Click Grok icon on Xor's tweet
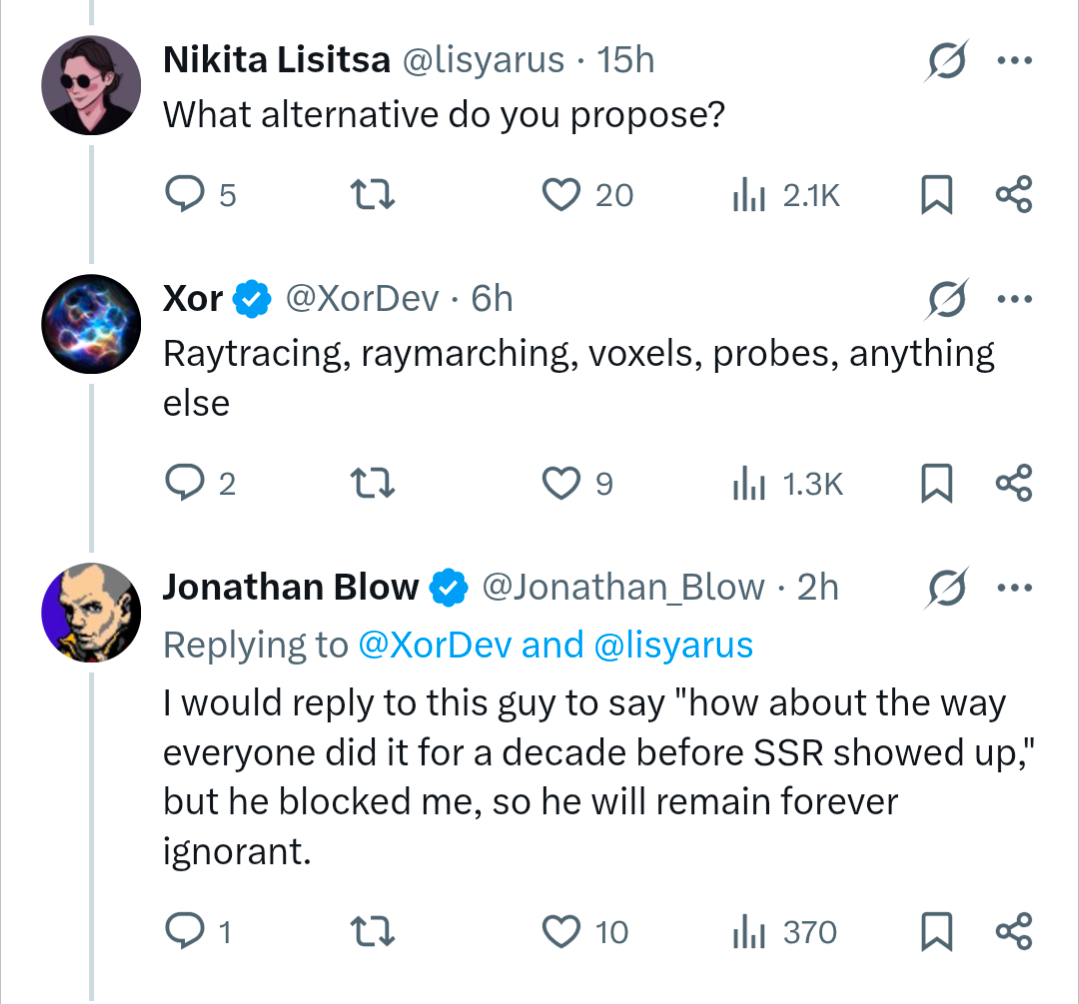The width and height of the screenshot is (1079, 1004). [x=945, y=298]
